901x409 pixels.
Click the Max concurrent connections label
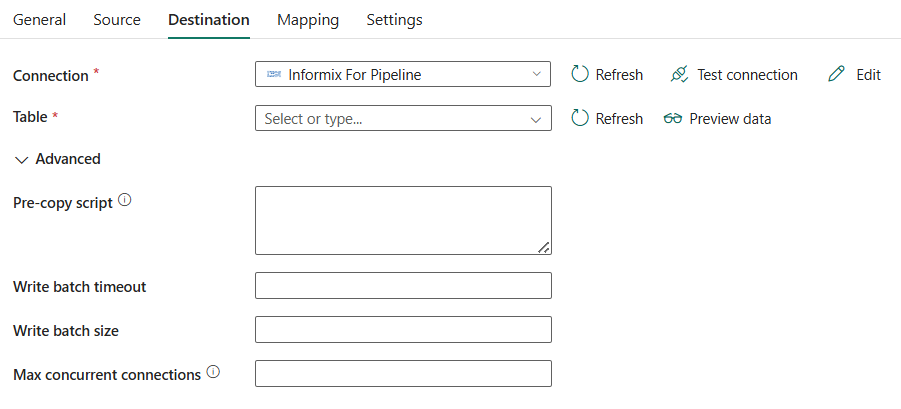point(107,375)
